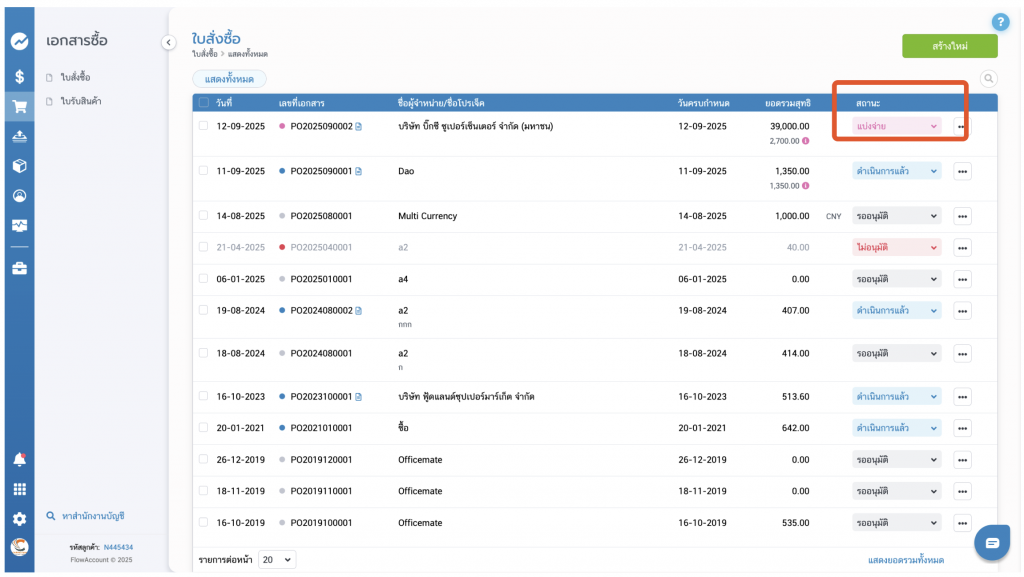Click the green สร้างใหม่ button
This screenshot has height=577, width=1024.
point(949,46)
